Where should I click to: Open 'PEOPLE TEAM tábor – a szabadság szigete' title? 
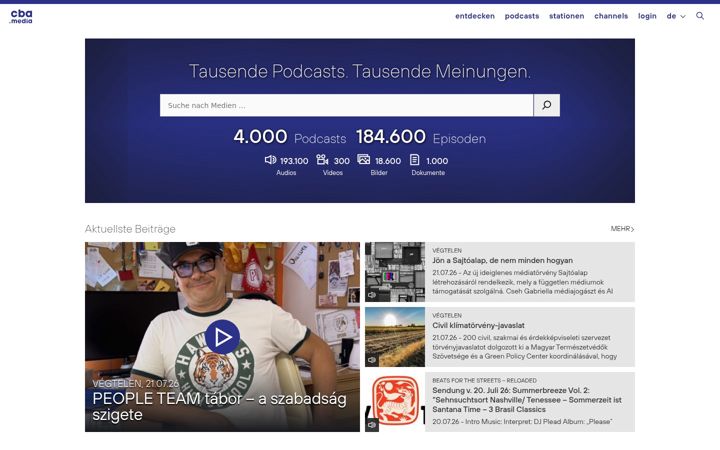[x=219, y=406]
